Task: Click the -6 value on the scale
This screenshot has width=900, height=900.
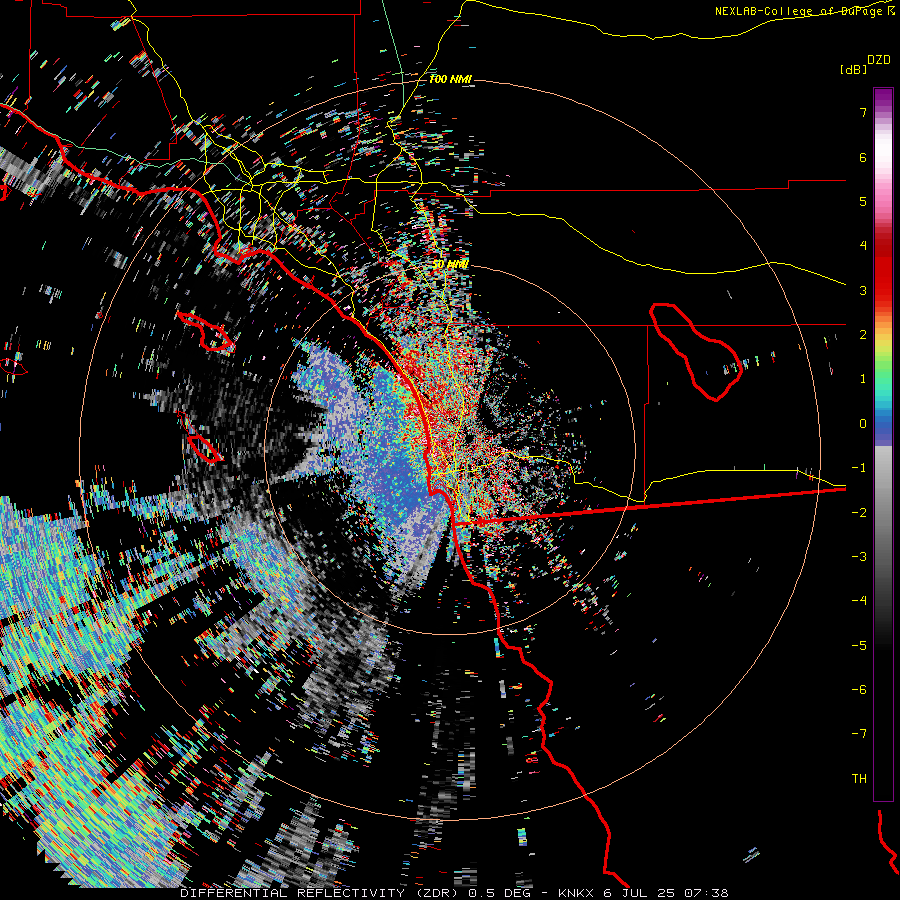Action: tap(859, 690)
